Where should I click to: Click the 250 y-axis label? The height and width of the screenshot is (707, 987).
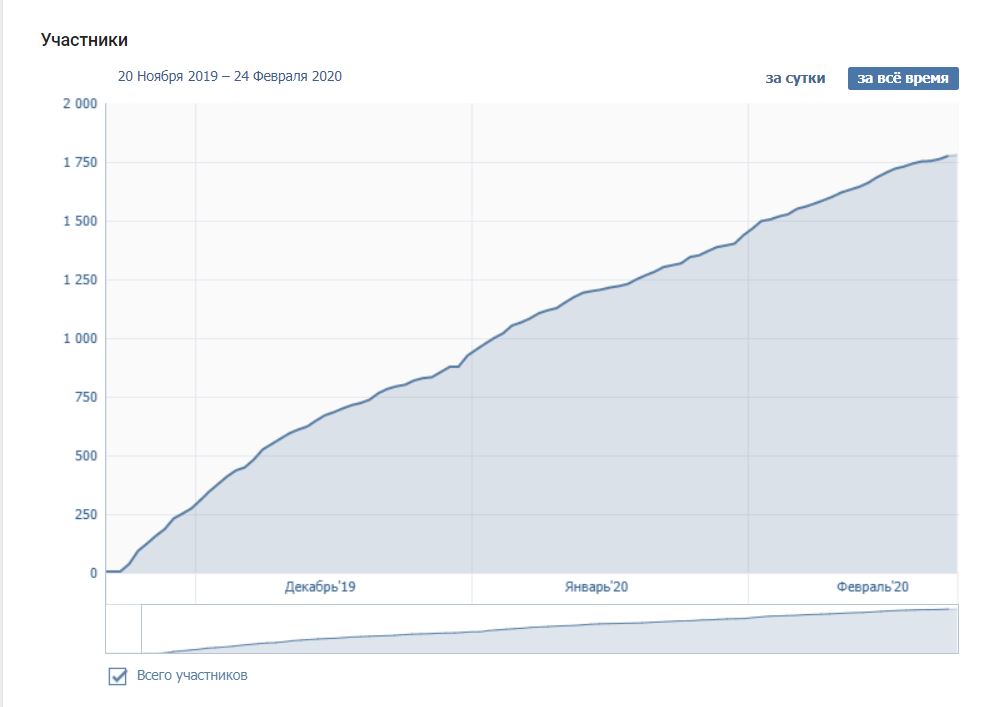(86, 514)
